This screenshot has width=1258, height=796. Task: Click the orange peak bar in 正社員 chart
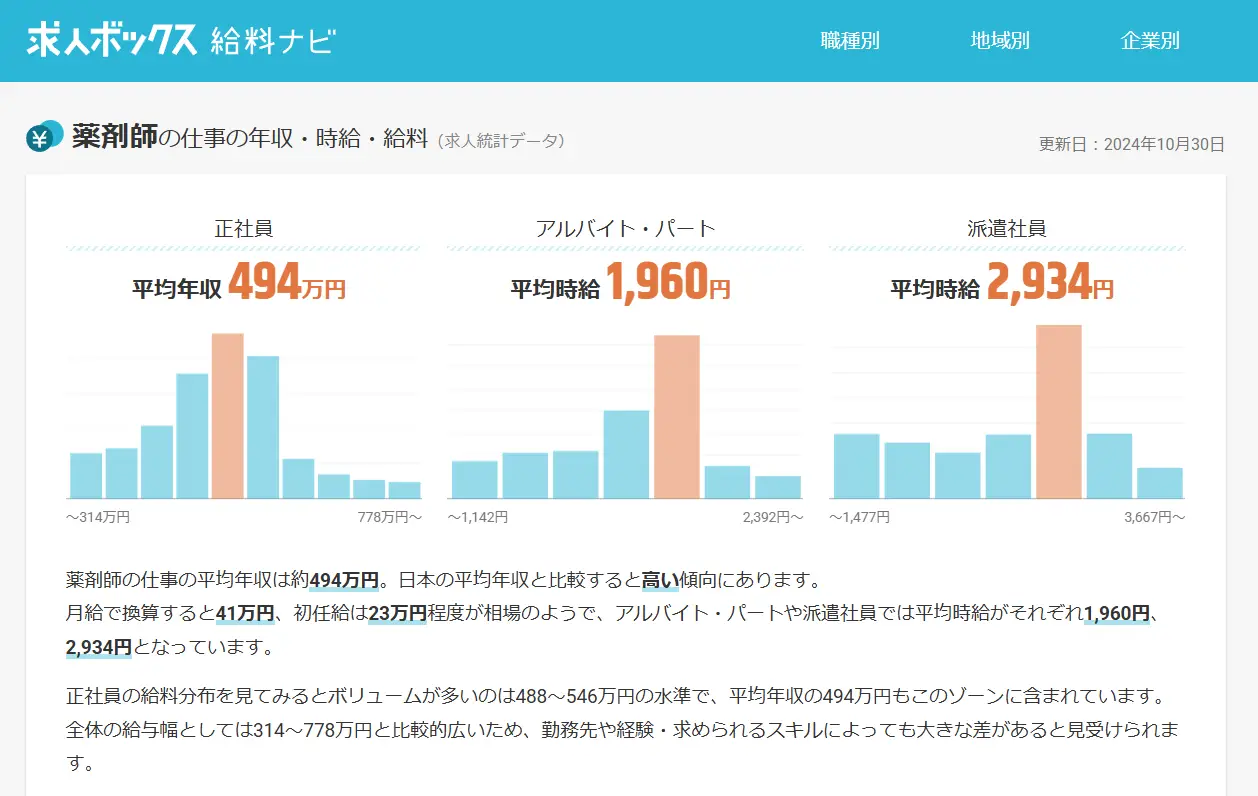[x=229, y=415]
